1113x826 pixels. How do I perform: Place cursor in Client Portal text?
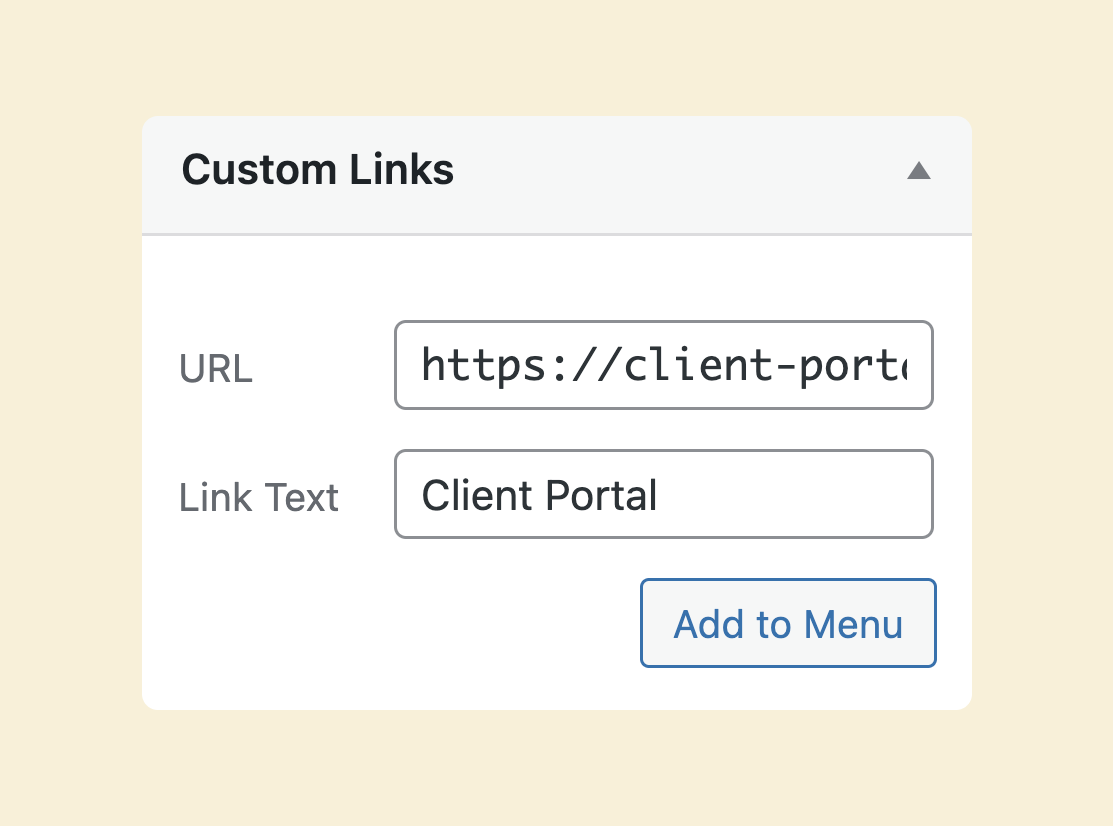[x=539, y=495]
